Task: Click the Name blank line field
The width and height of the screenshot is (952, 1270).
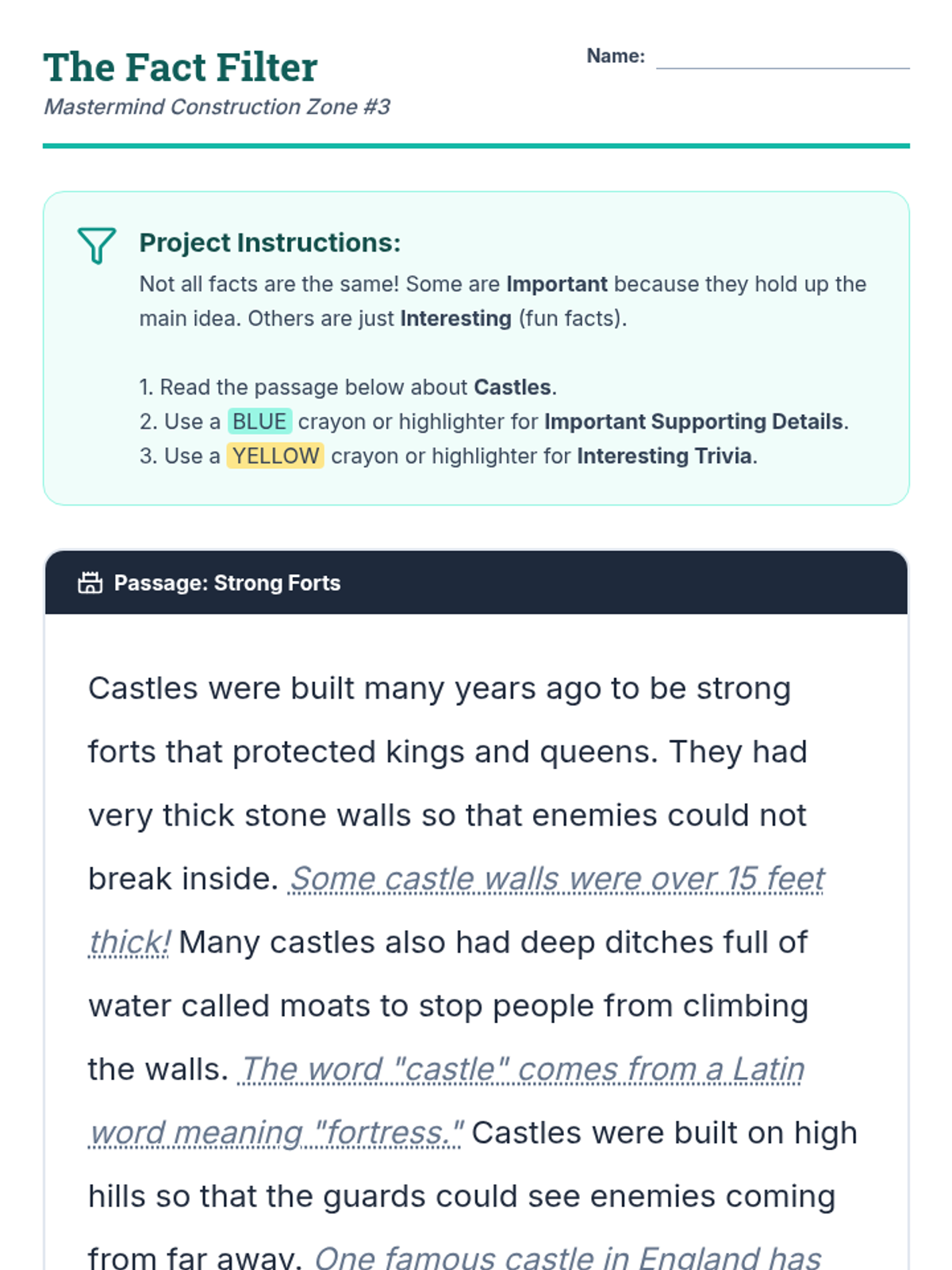Action: tap(782, 59)
